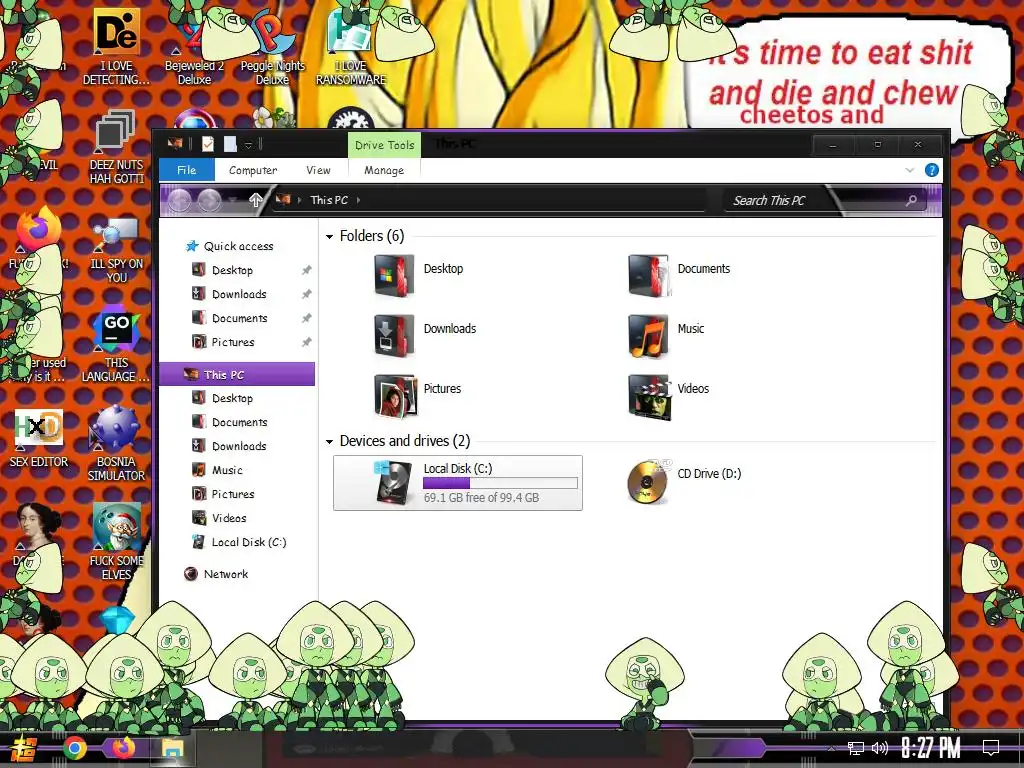Open the File menu tab

(187, 170)
